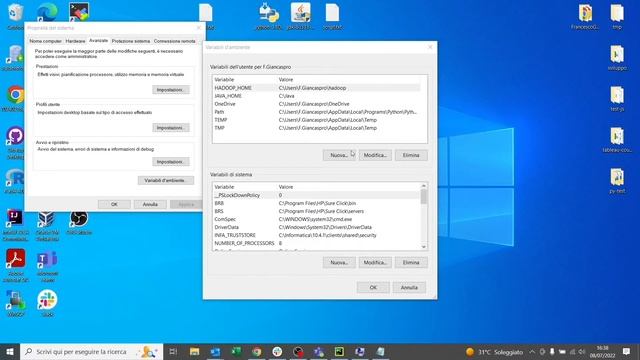Image resolution: width=640 pixels, height=360 pixels.
Task: Open the test-js folder on desktop
Action: pos(617,99)
